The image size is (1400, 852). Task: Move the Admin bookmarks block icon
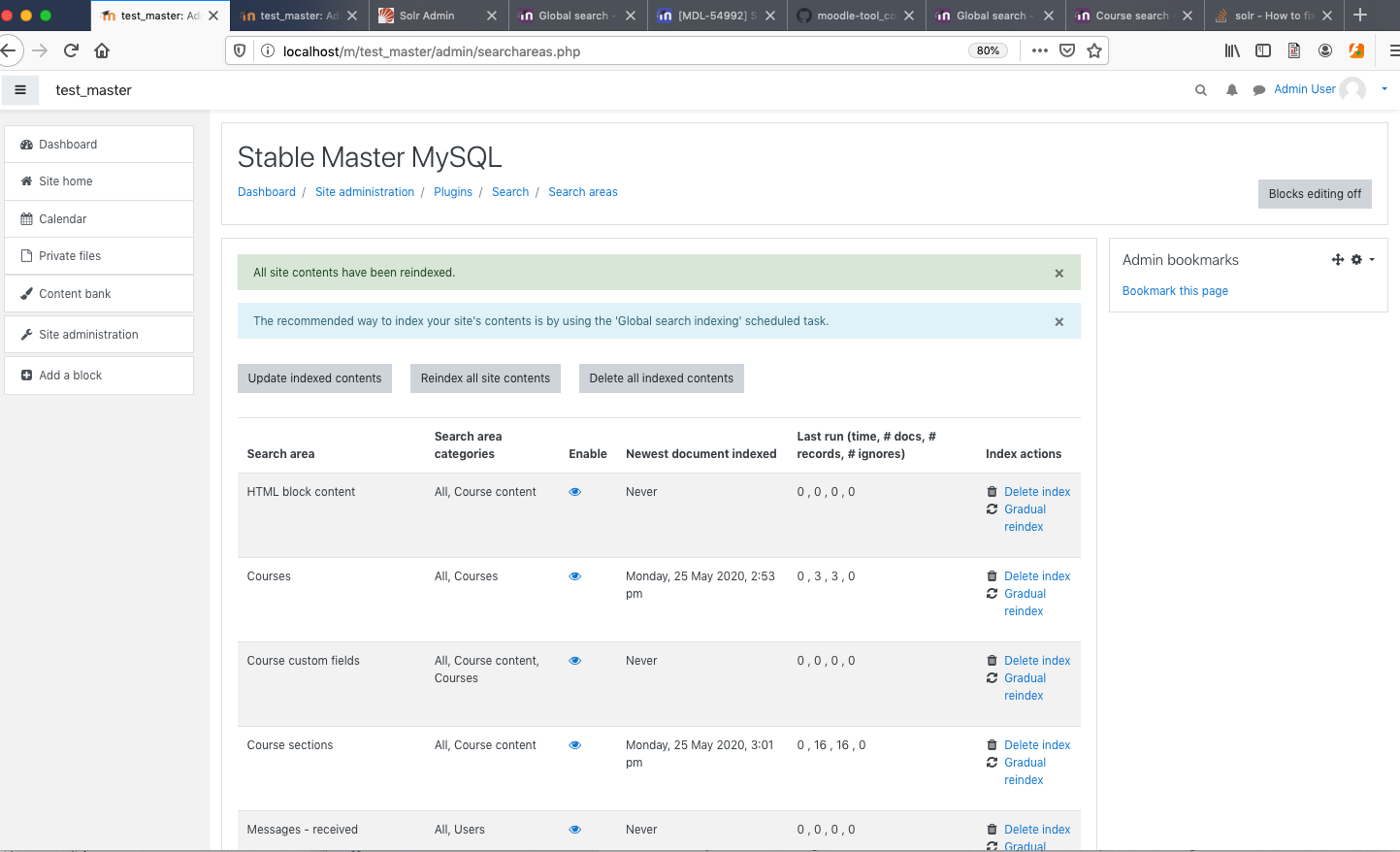click(1338, 259)
